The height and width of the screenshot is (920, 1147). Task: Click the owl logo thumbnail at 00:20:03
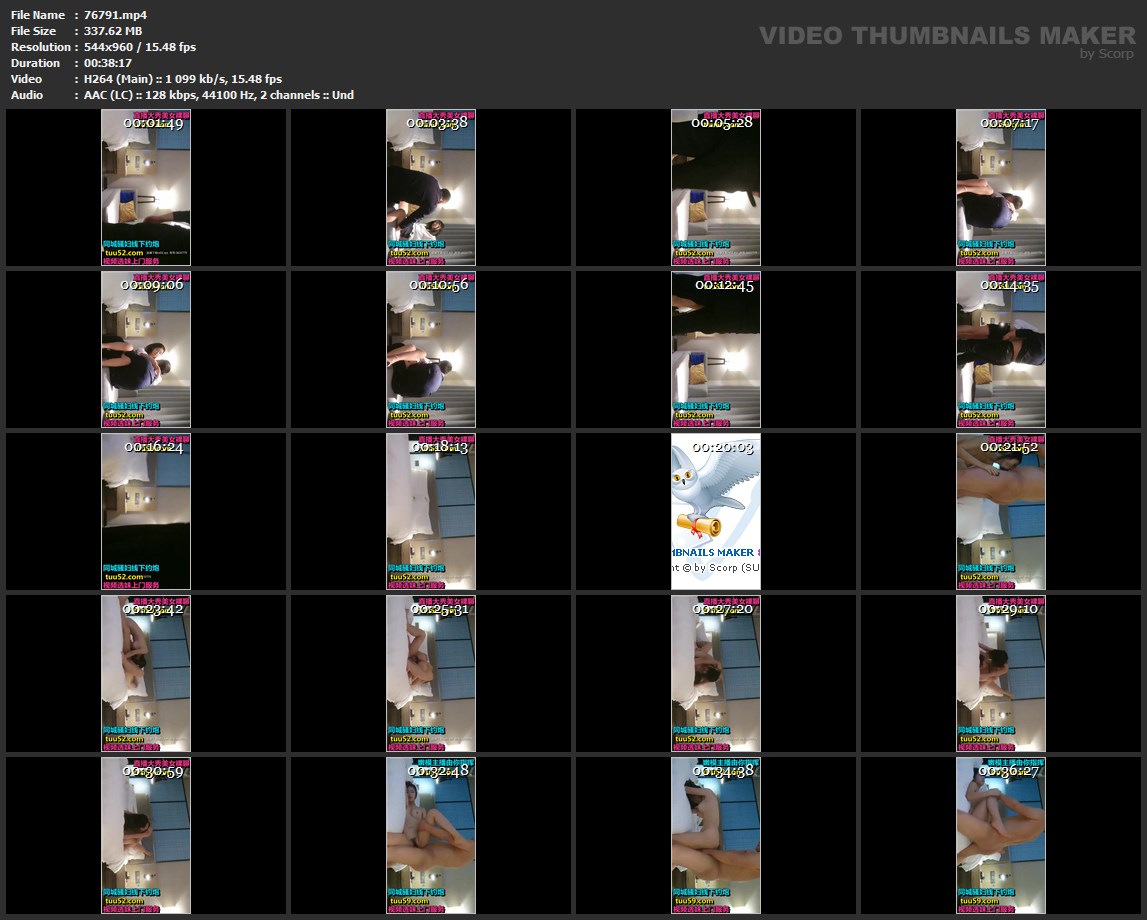(x=715, y=511)
